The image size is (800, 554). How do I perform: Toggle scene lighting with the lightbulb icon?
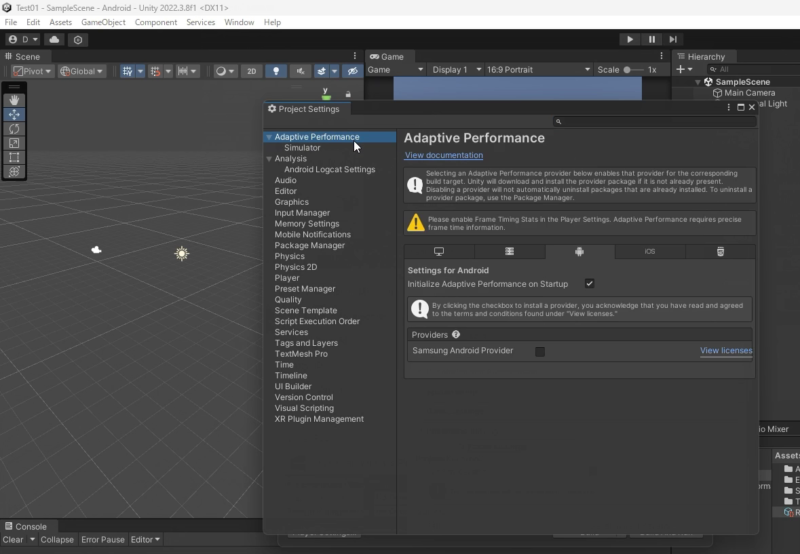tap(276, 71)
